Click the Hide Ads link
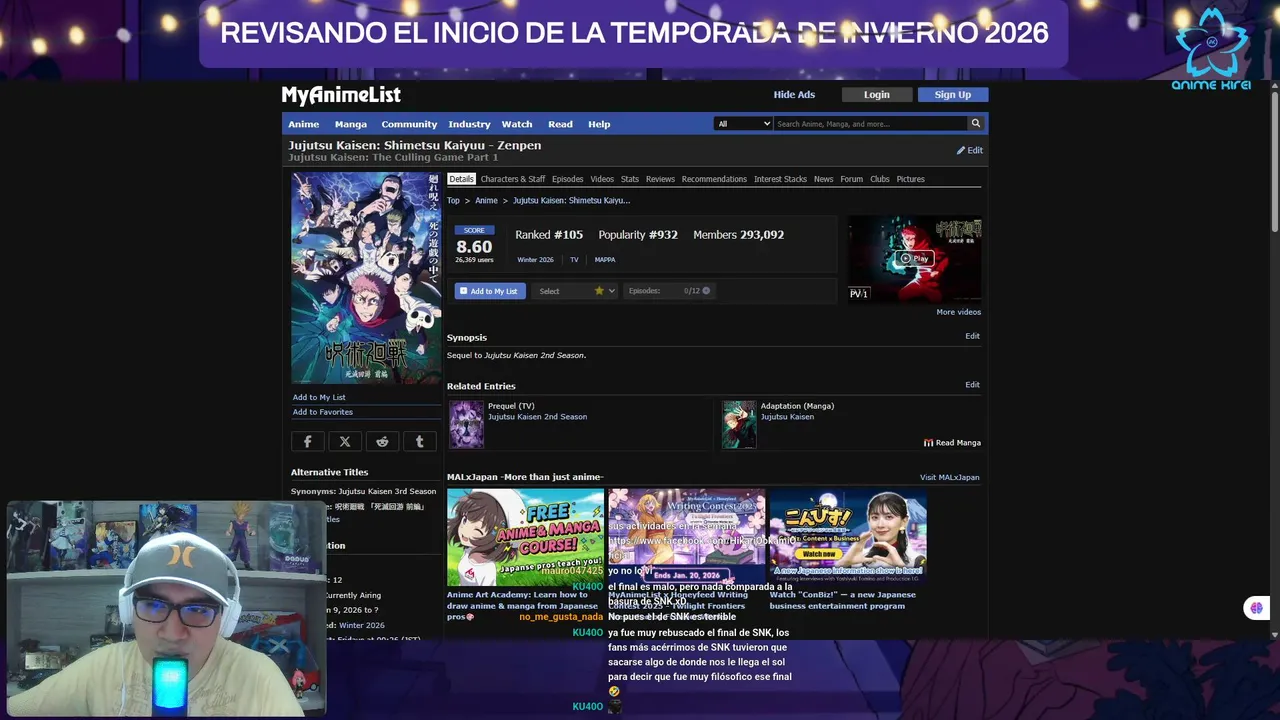The height and width of the screenshot is (720, 1280). tap(794, 95)
